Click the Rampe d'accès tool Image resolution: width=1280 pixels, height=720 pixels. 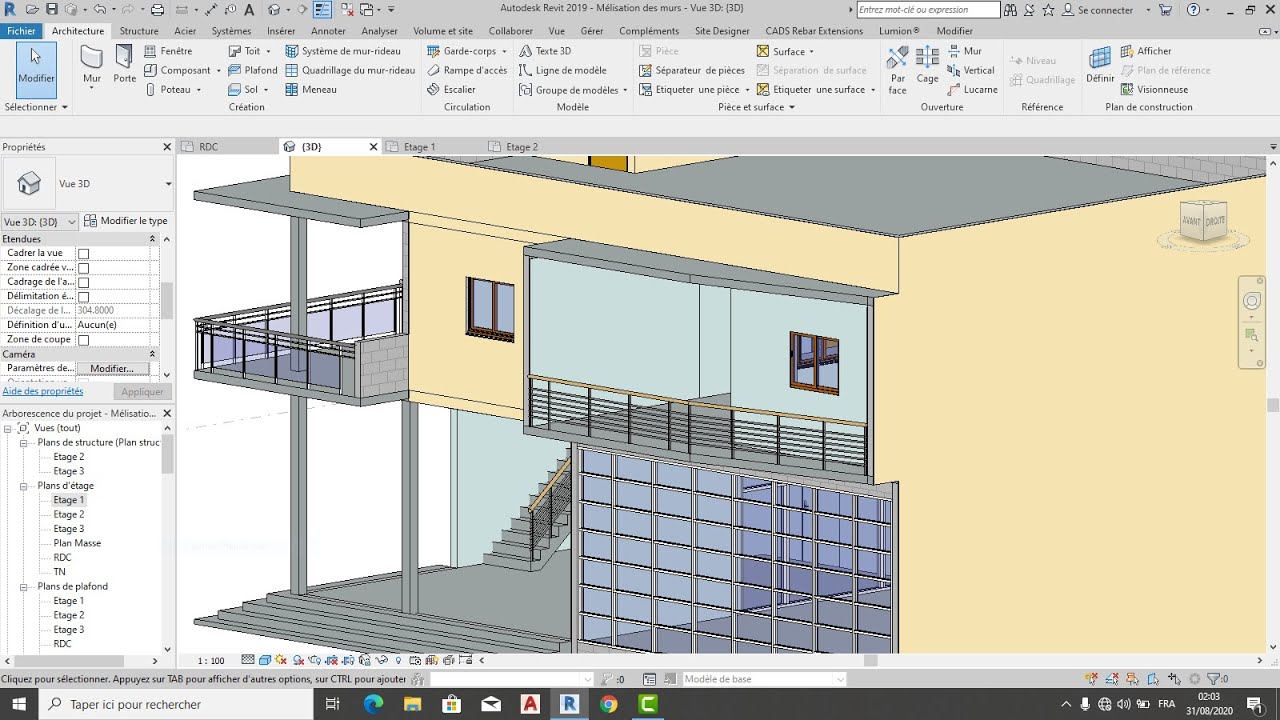(x=467, y=70)
